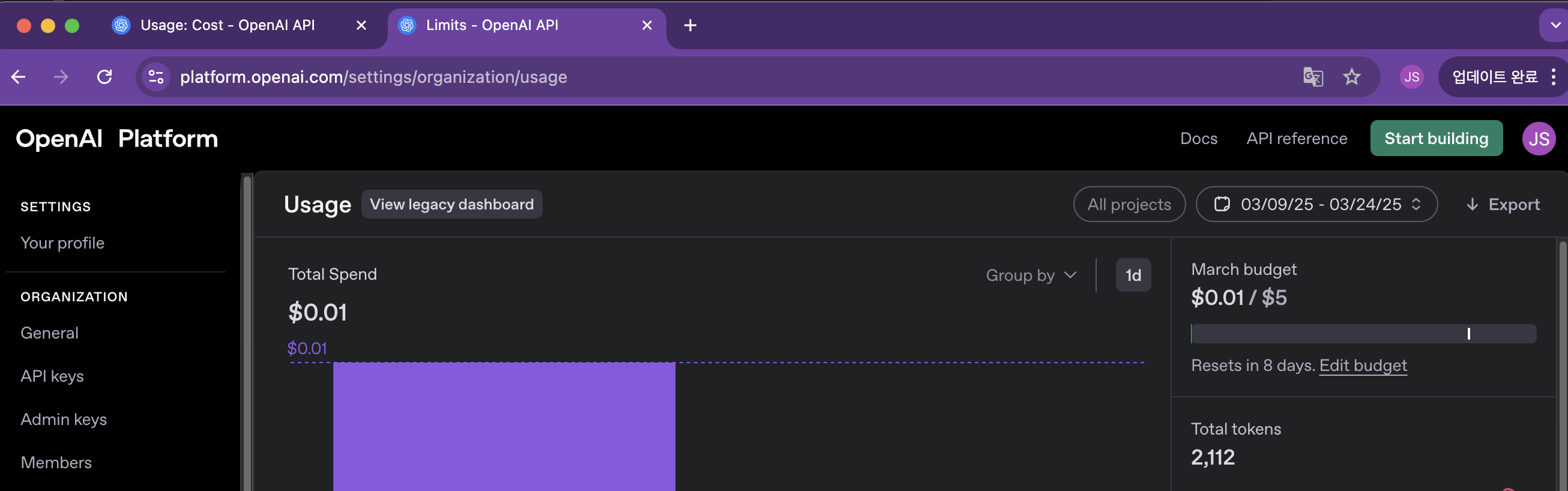Click the Edit budget link
The height and width of the screenshot is (491, 1568).
point(1363,365)
